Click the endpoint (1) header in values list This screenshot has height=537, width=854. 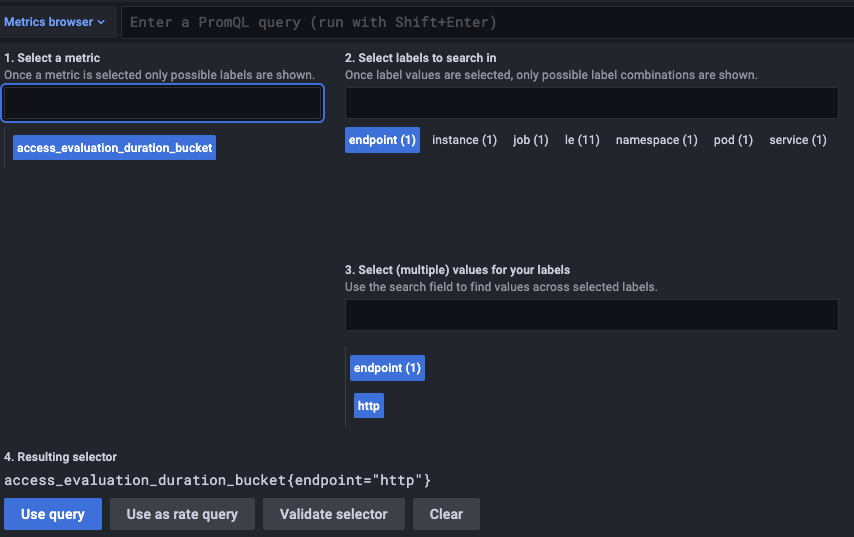click(387, 368)
